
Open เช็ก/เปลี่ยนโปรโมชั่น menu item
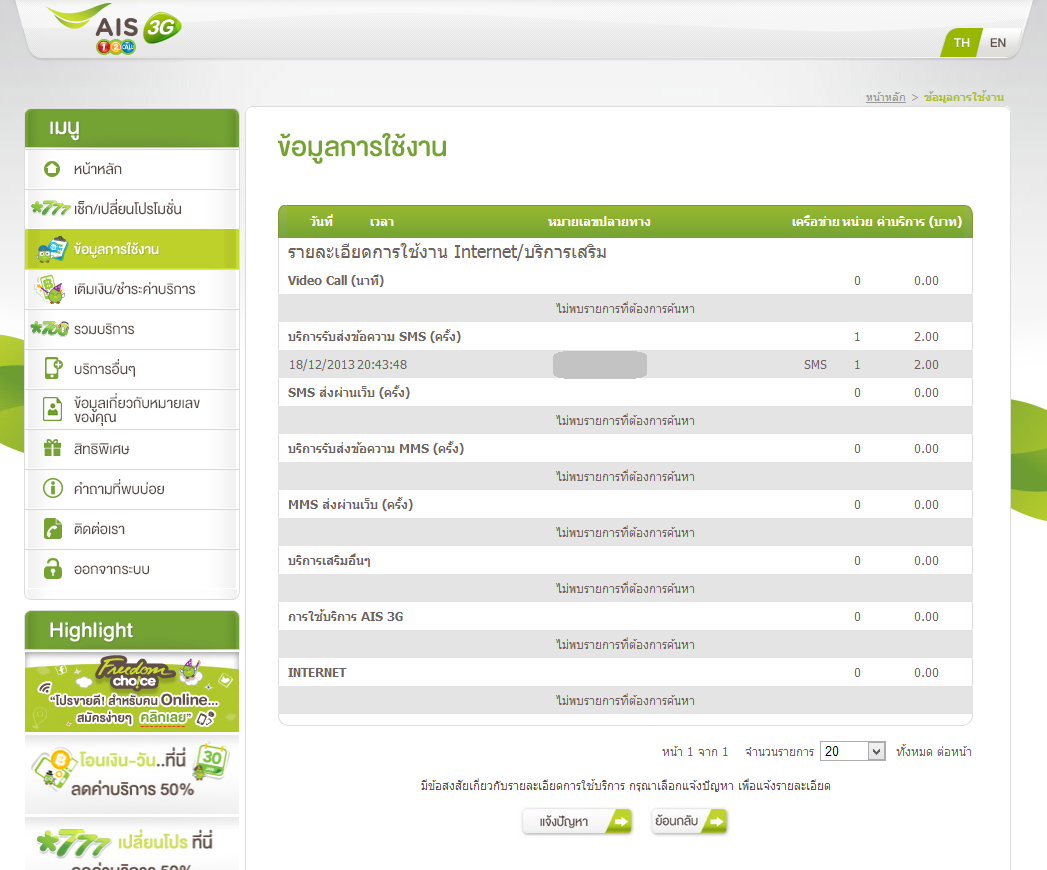coord(132,209)
